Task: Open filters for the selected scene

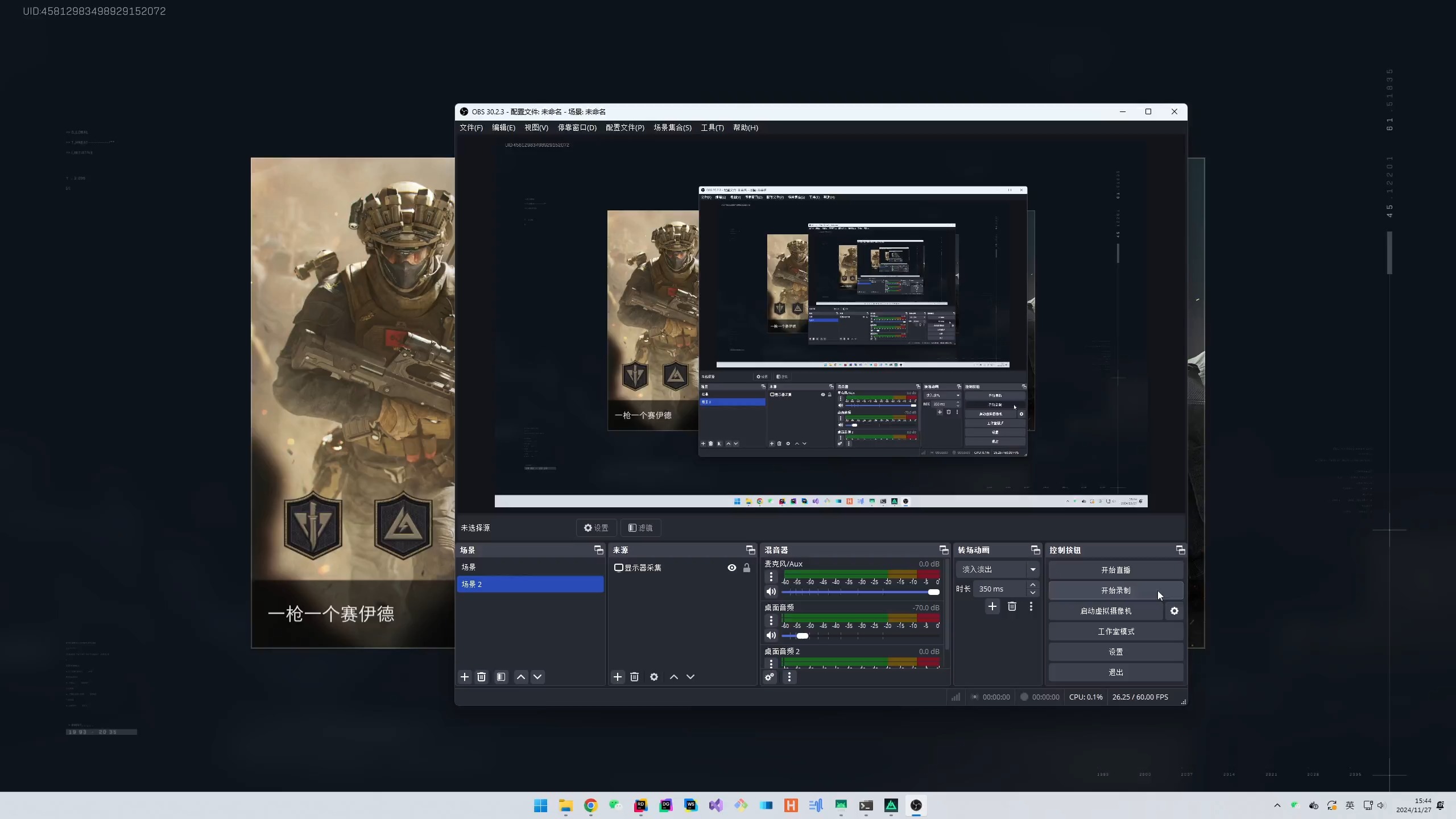Action: pyautogui.click(x=500, y=677)
